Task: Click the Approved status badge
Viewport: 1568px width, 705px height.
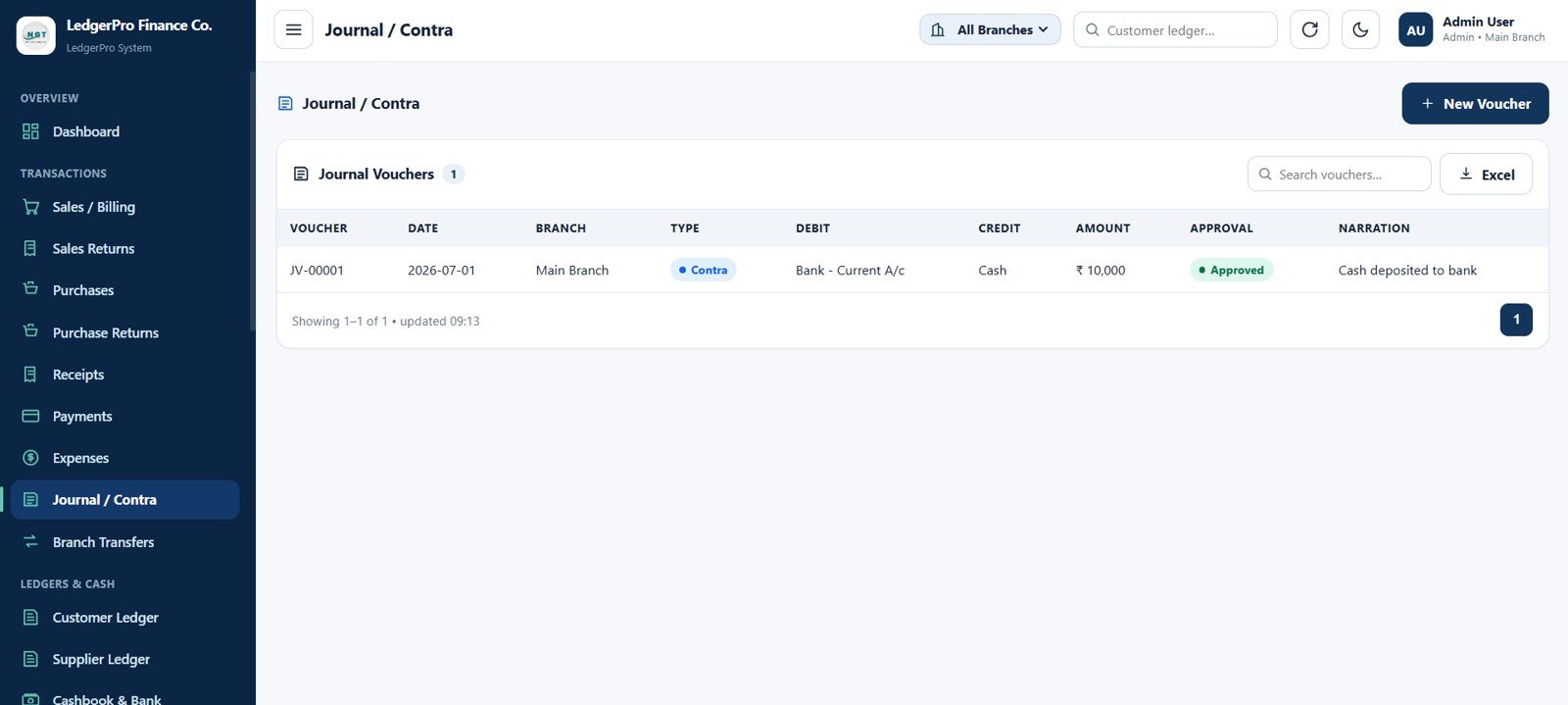Action: point(1231,270)
